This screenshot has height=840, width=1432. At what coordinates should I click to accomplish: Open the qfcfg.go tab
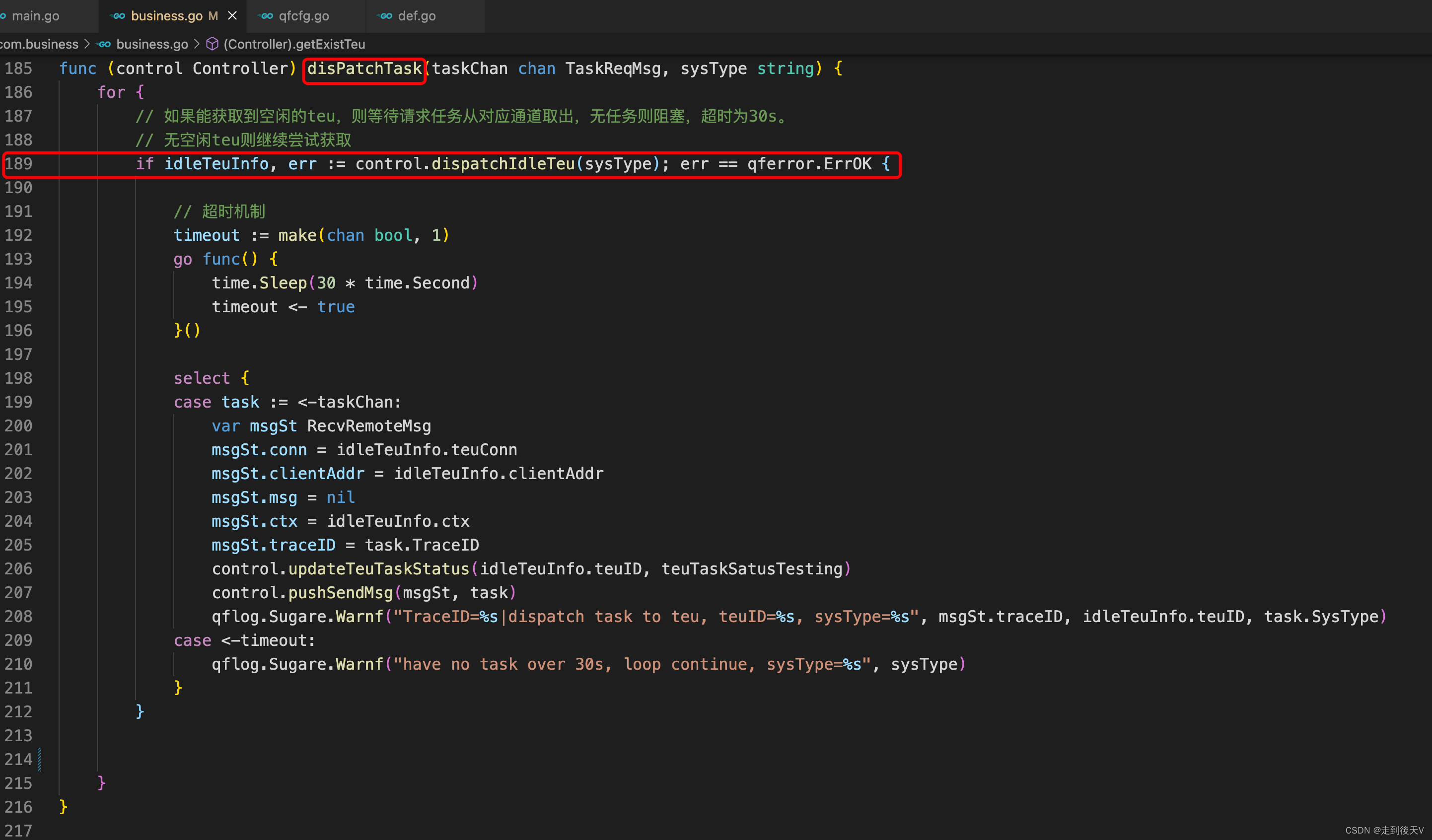[x=303, y=16]
